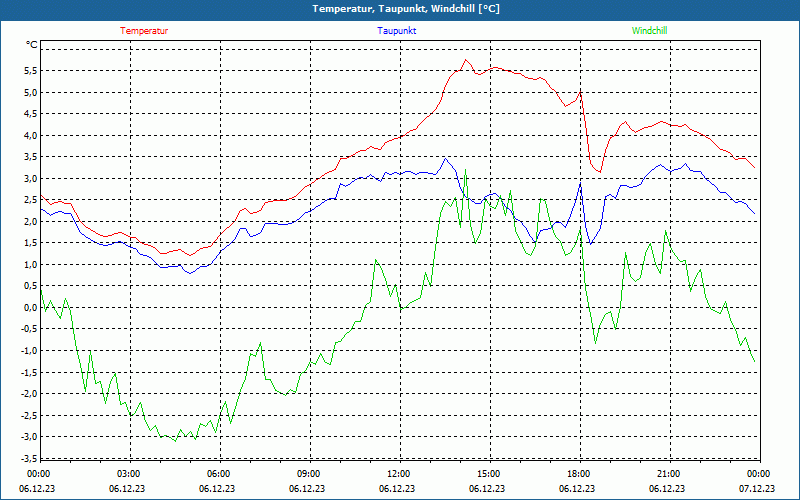Click the red temperature peak near 14:00
Screen dimensions: 800x500
pos(465,60)
